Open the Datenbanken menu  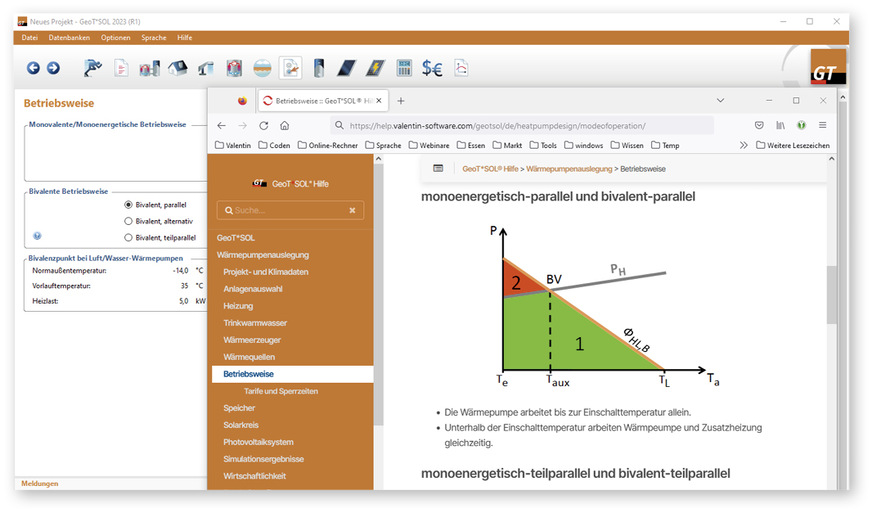click(x=68, y=37)
